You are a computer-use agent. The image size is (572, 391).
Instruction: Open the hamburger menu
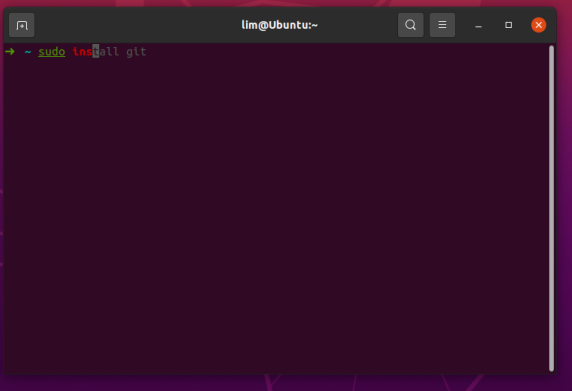(442, 25)
